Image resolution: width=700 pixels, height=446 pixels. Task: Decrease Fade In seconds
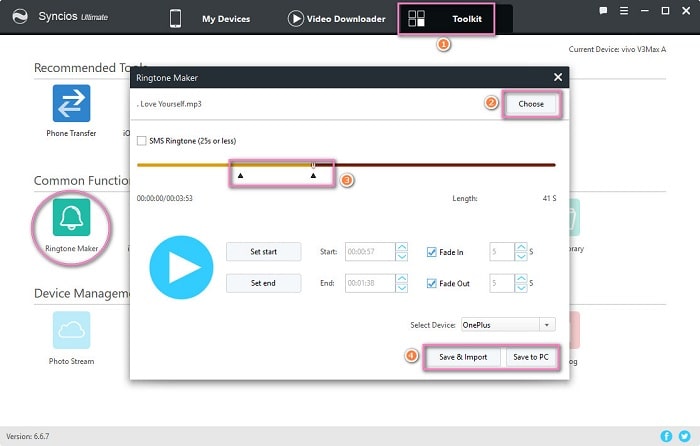tap(521, 257)
